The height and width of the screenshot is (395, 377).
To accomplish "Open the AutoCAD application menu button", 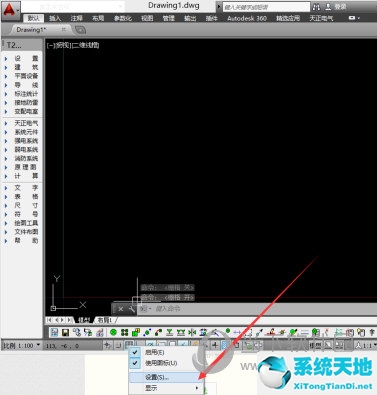I will [x=10, y=10].
